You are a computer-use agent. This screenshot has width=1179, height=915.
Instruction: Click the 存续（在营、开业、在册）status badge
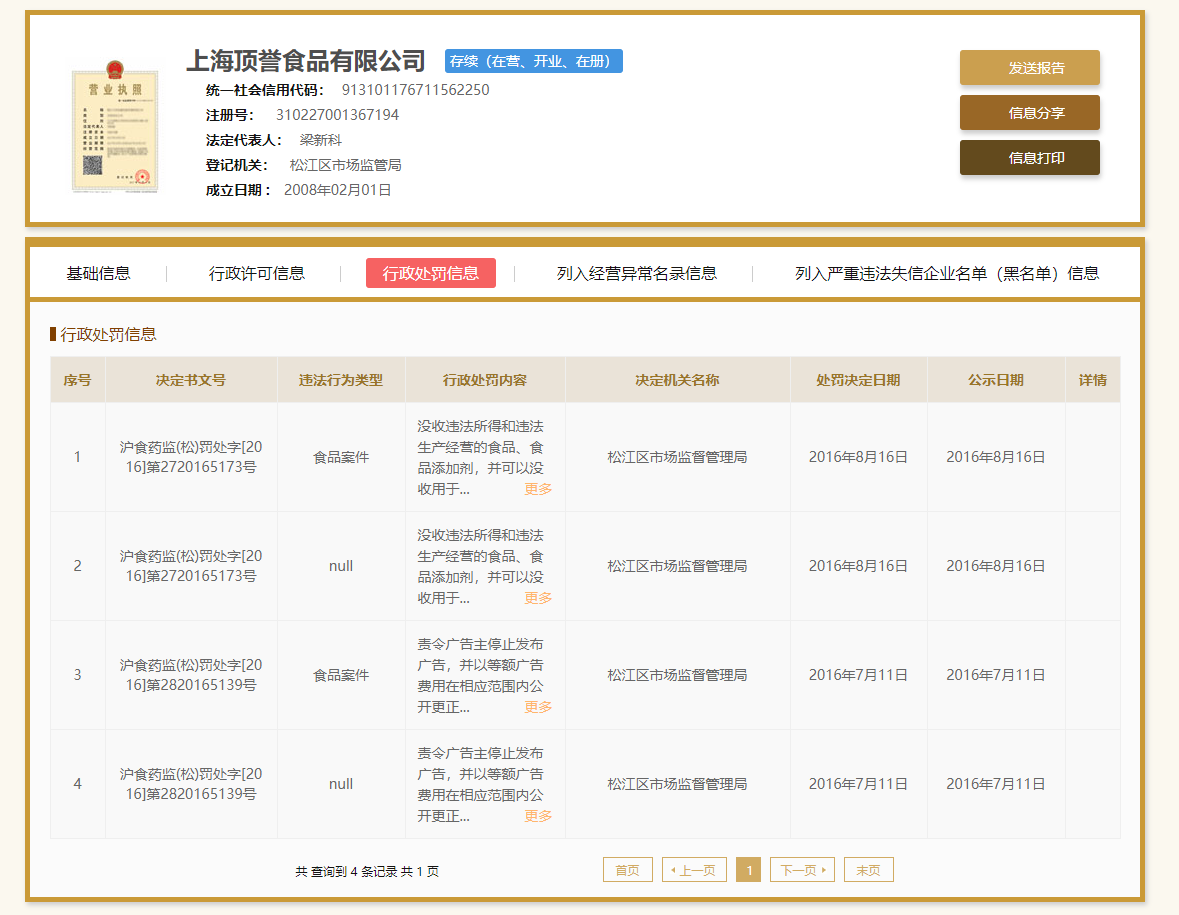pyautogui.click(x=534, y=61)
